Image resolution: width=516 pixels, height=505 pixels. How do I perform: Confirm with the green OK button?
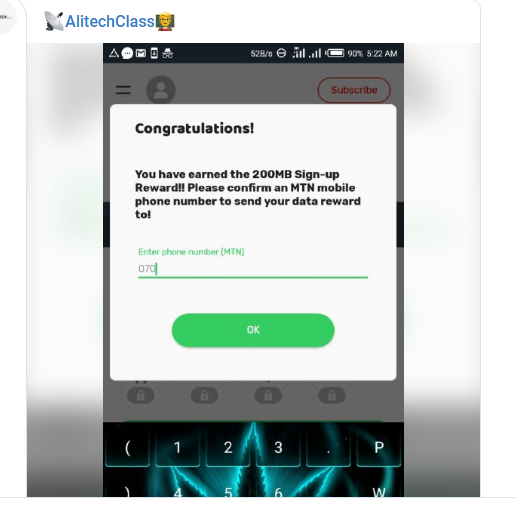click(x=253, y=330)
